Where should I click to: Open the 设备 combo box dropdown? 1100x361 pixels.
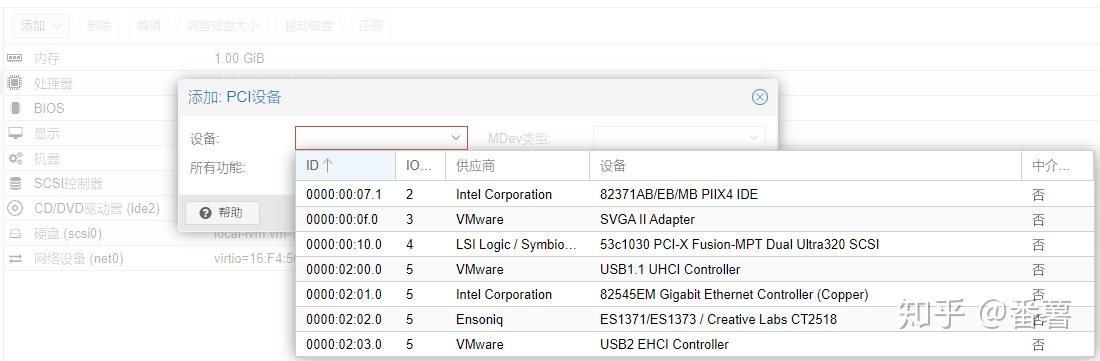click(381, 138)
